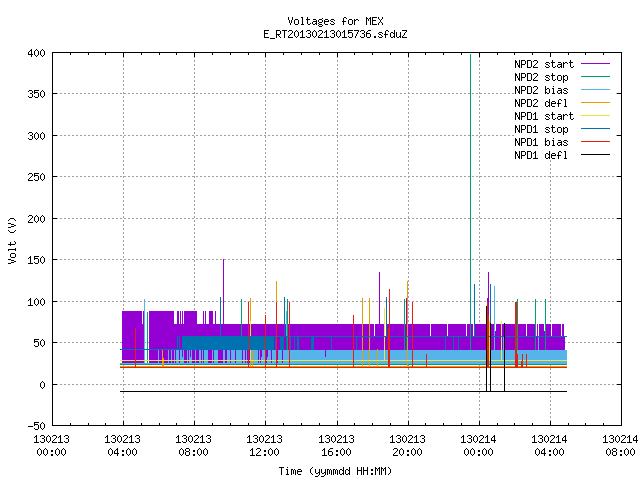Click the "Volt (V)" y-axis title
Image resolution: width=640 pixels, height=480 pixels.
12,240
